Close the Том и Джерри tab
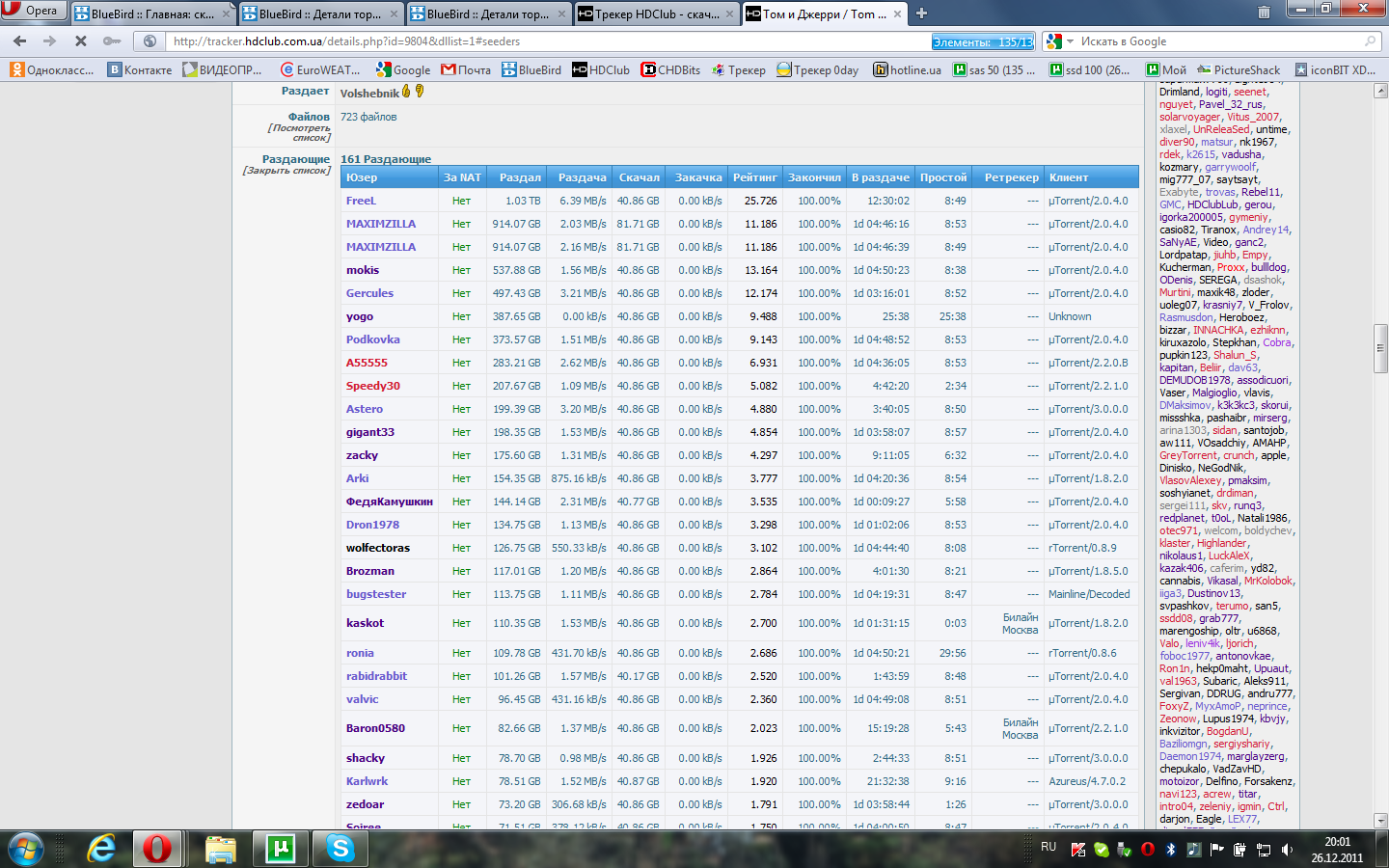This screenshot has width=1389, height=868. tap(897, 14)
